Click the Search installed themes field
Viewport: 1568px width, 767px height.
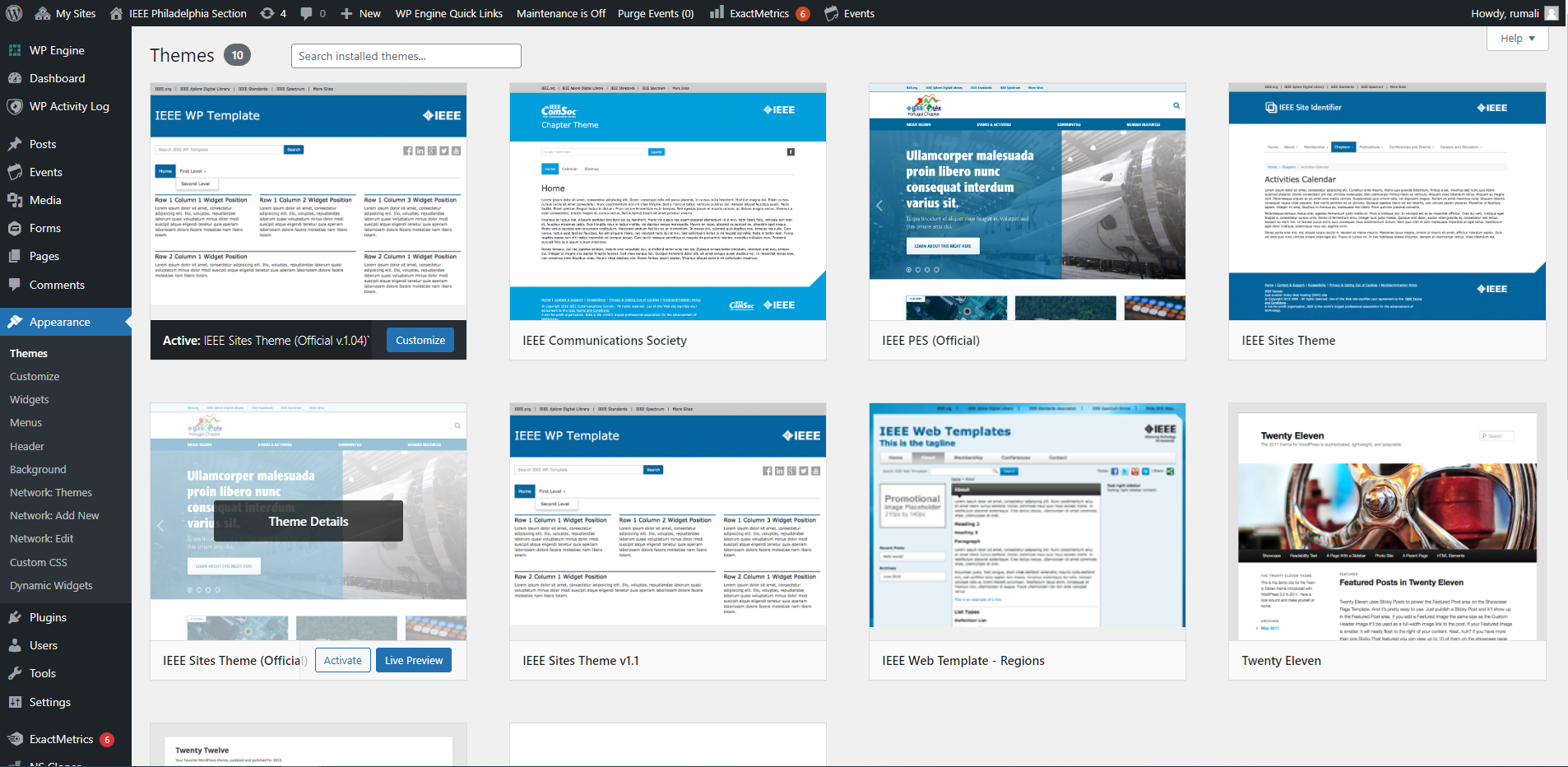pyautogui.click(x=406, y=55)
